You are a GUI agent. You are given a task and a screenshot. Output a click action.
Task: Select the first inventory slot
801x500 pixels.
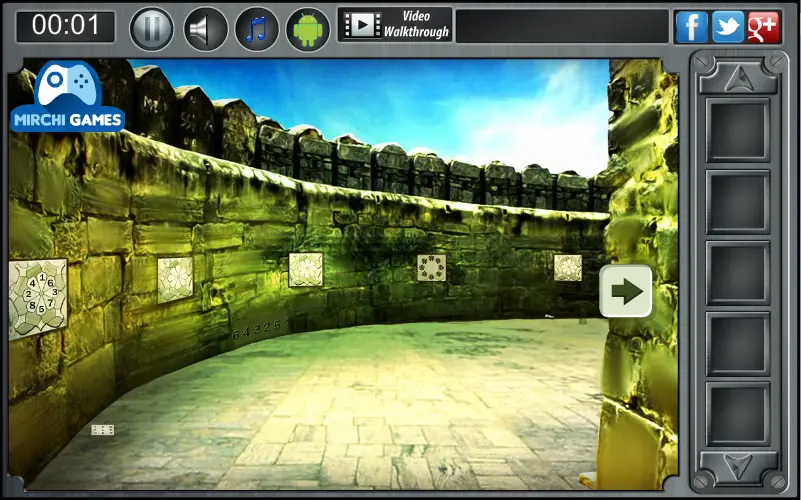738,130
